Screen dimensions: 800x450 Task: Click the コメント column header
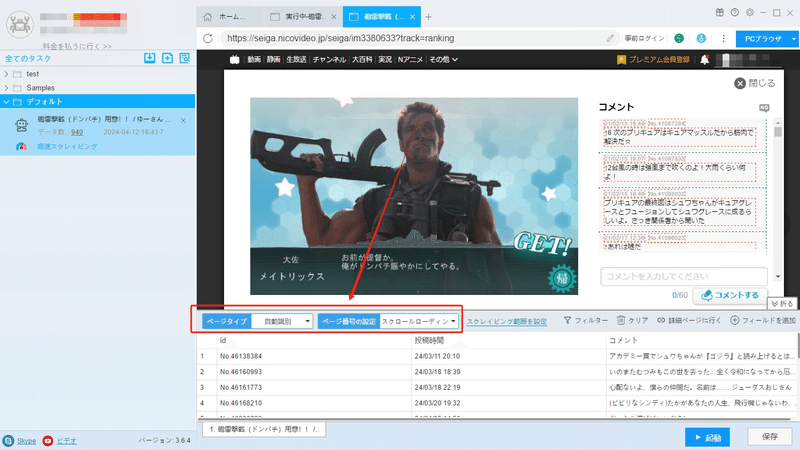pos(623,340)
